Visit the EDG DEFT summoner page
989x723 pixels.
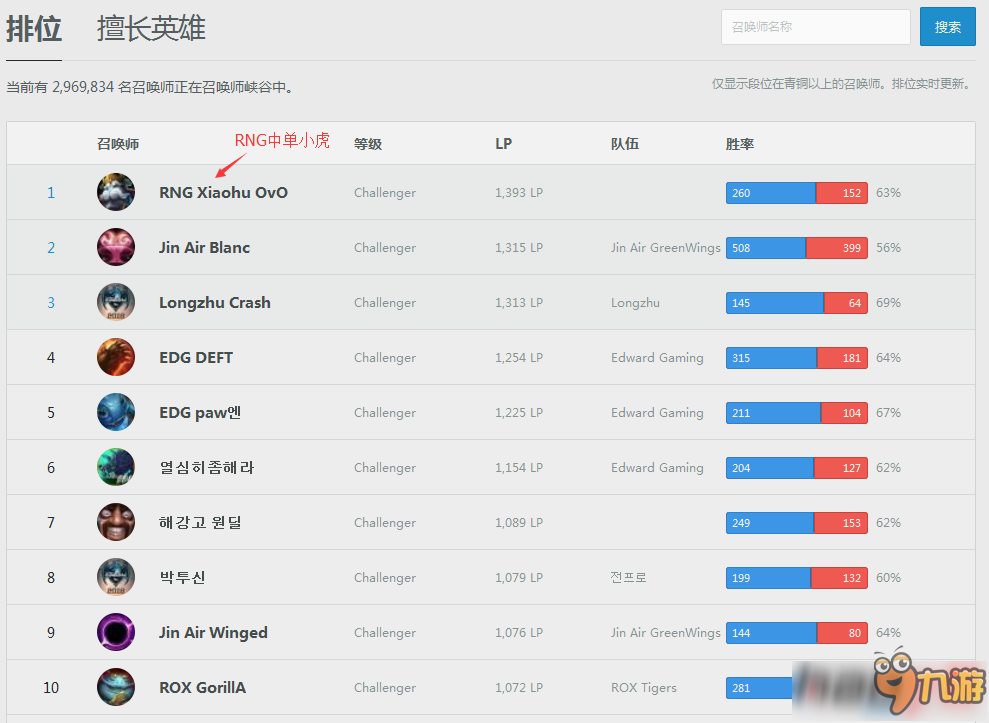tap(196, 358)
